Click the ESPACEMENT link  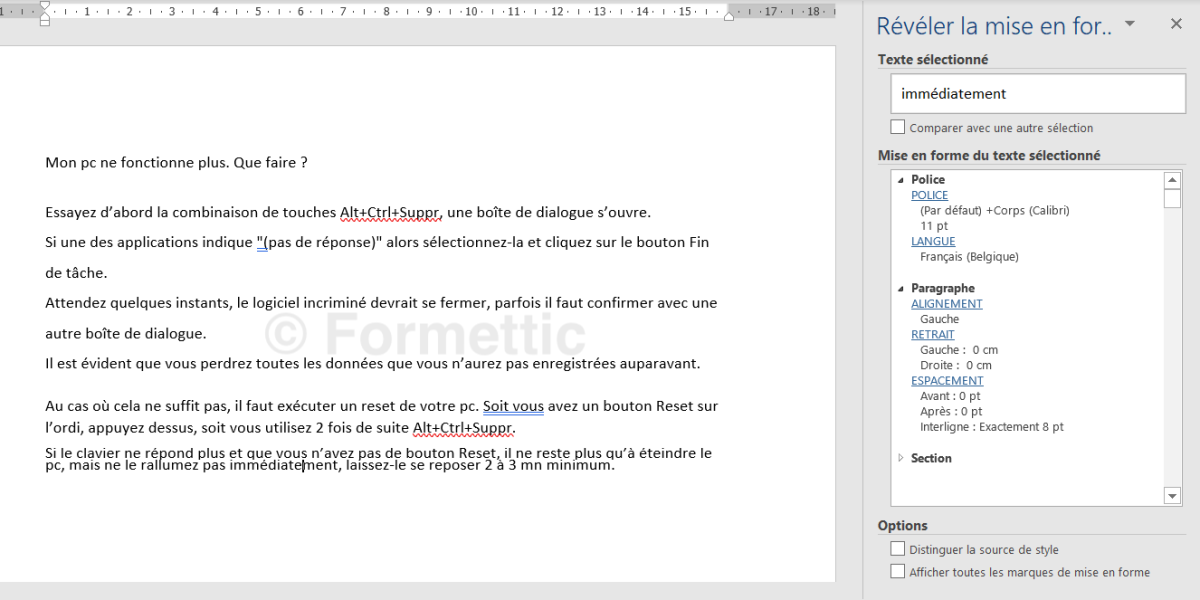tap(947, 381)
